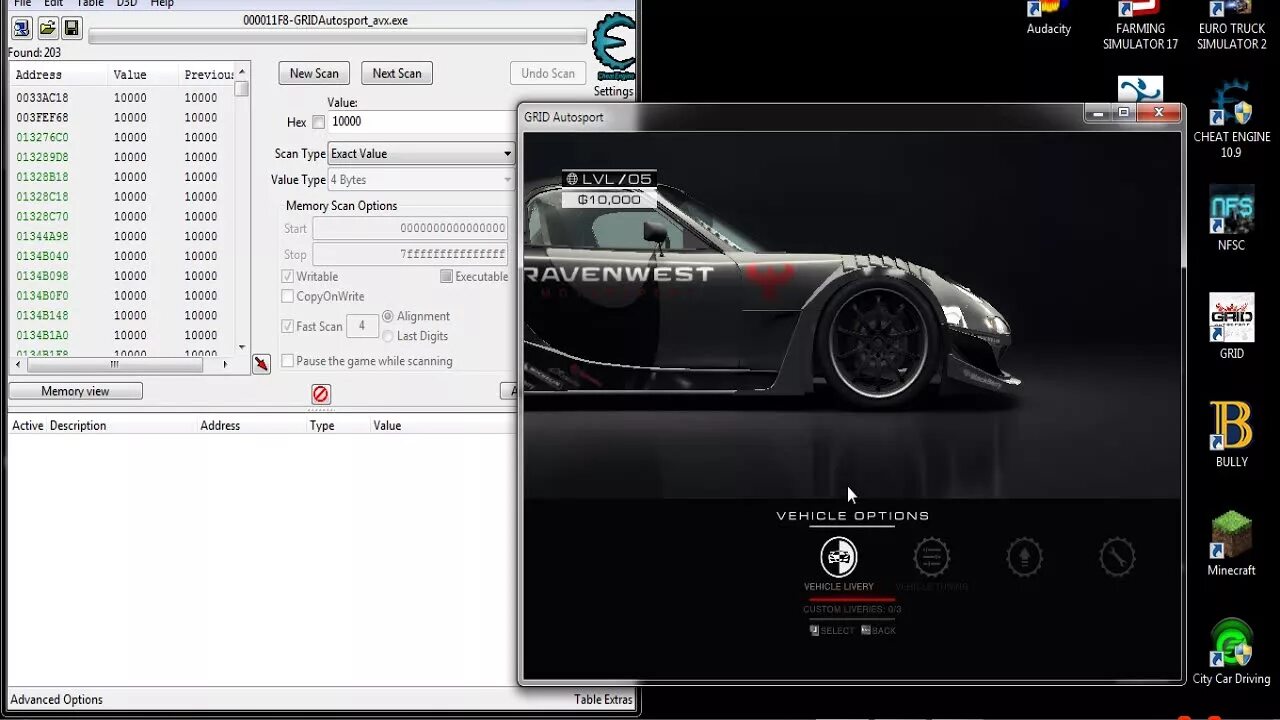Click Advanced Options

57,700
